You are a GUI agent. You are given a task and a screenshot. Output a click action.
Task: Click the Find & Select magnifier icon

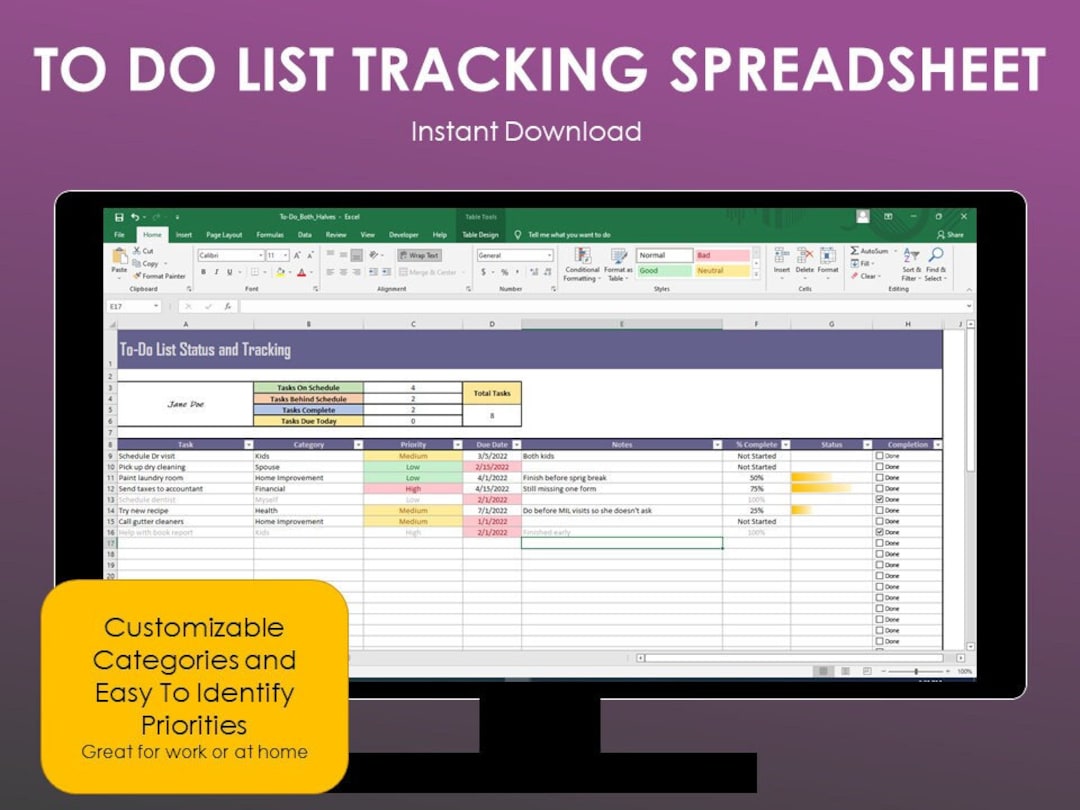[935, 251]
